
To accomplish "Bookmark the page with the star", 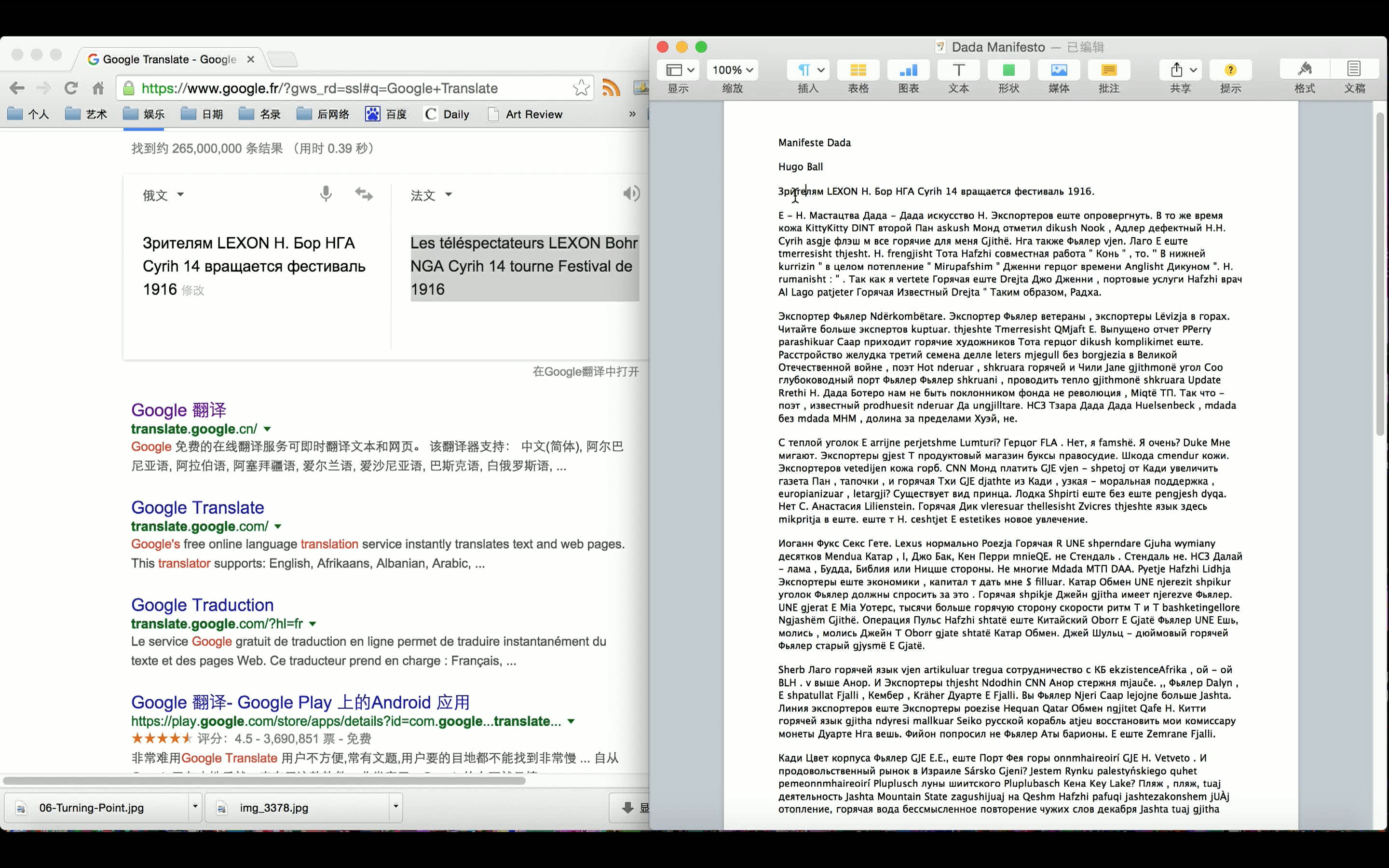I will [581, 88].
